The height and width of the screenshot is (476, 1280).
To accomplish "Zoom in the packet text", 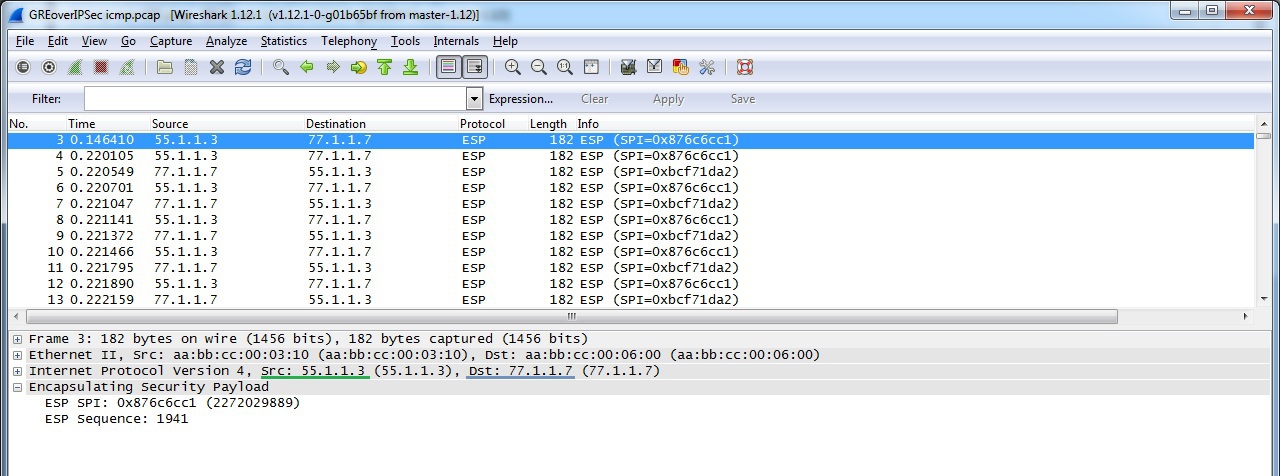I will point(513,67).
